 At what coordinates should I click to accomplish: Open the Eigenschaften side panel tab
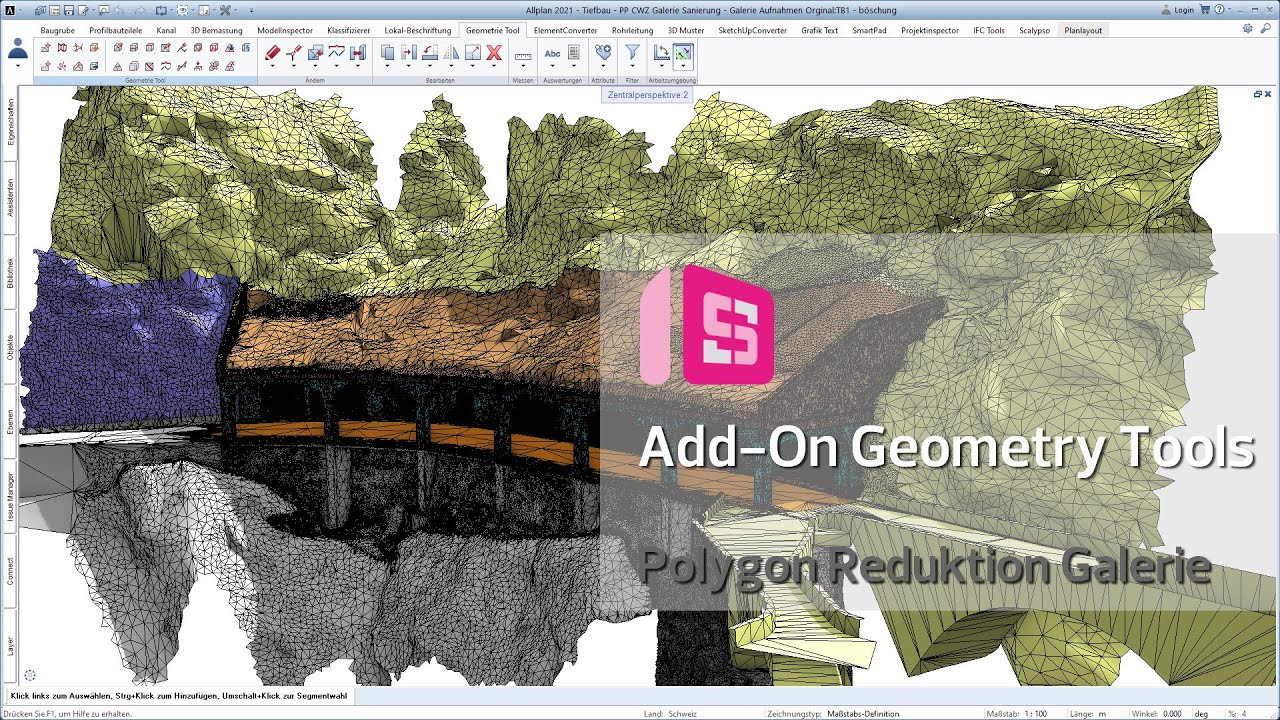pos(10,123)
